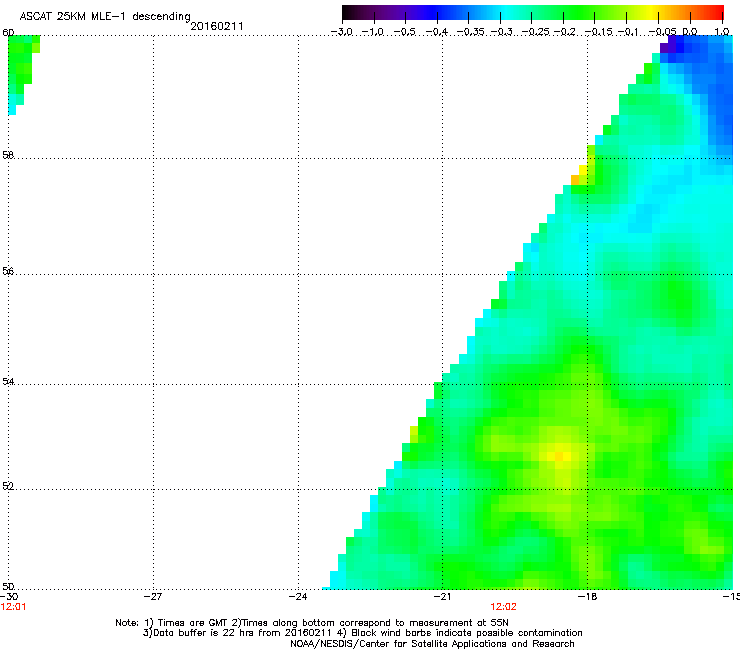Click the latitude label '52'
740x650 pixels.
coord(8,486)
